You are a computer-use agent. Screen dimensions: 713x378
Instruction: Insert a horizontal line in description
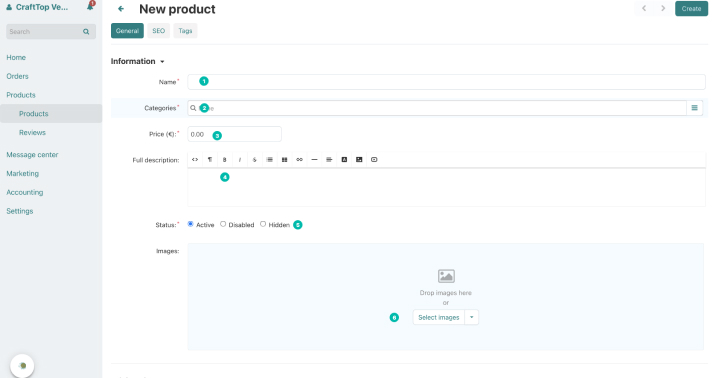click(x=314, y=160)
